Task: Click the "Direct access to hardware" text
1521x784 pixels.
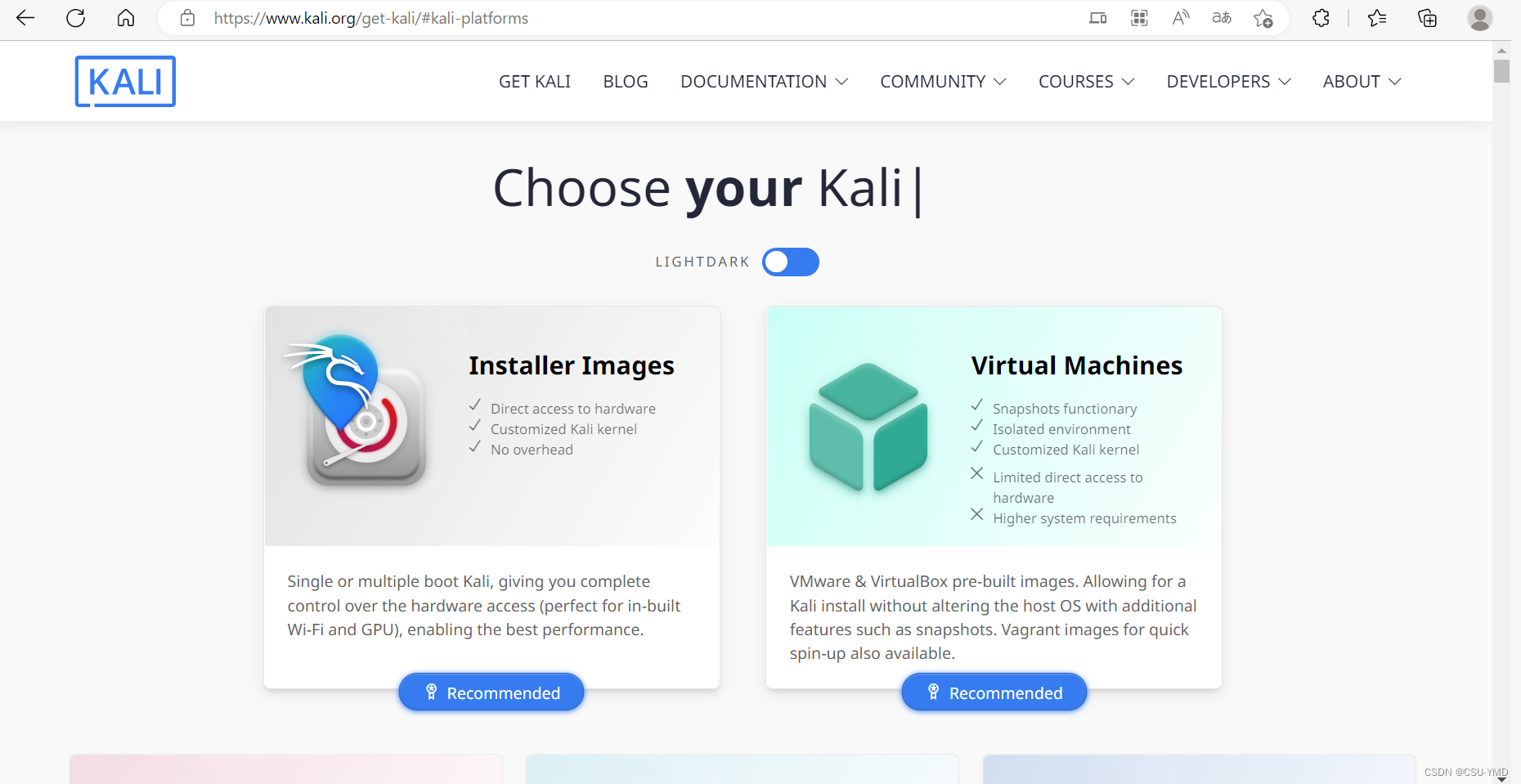Action: coord(573,409)
